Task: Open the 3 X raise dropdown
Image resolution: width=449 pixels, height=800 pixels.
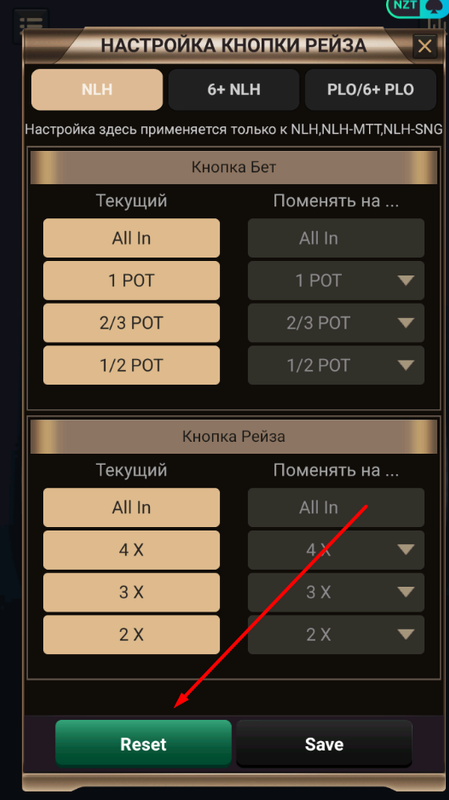Action: point(336,592)
